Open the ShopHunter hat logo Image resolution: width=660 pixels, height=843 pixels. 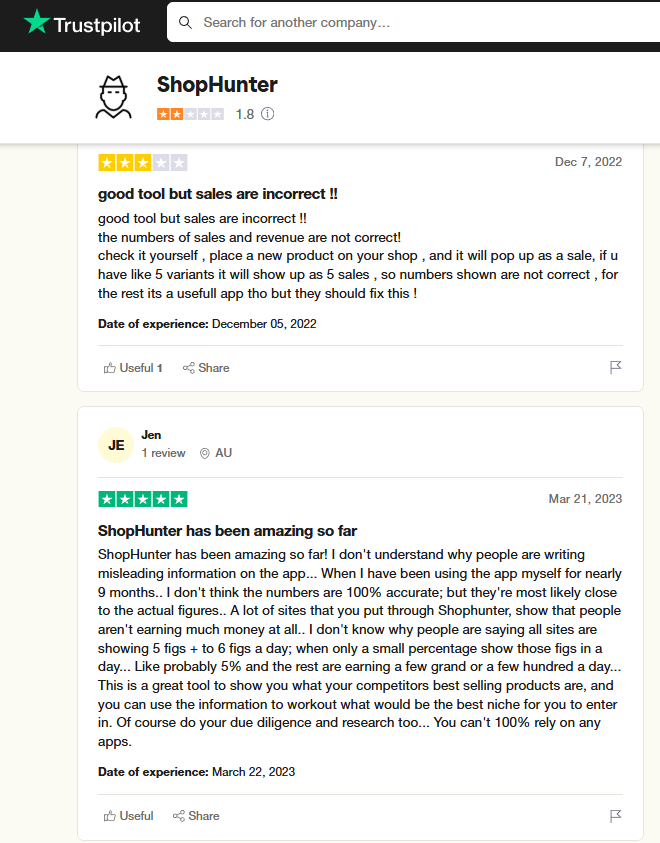[113, 97]
